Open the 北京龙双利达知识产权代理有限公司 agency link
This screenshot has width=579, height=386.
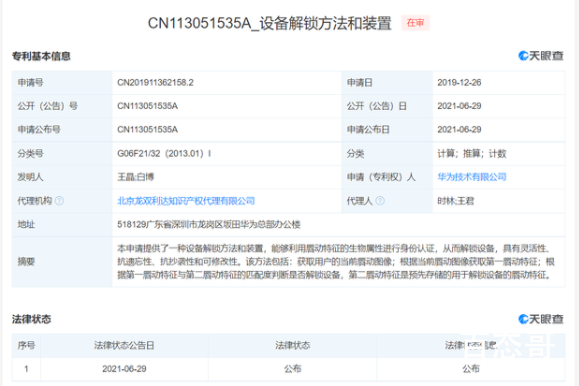tap(186, 201)
